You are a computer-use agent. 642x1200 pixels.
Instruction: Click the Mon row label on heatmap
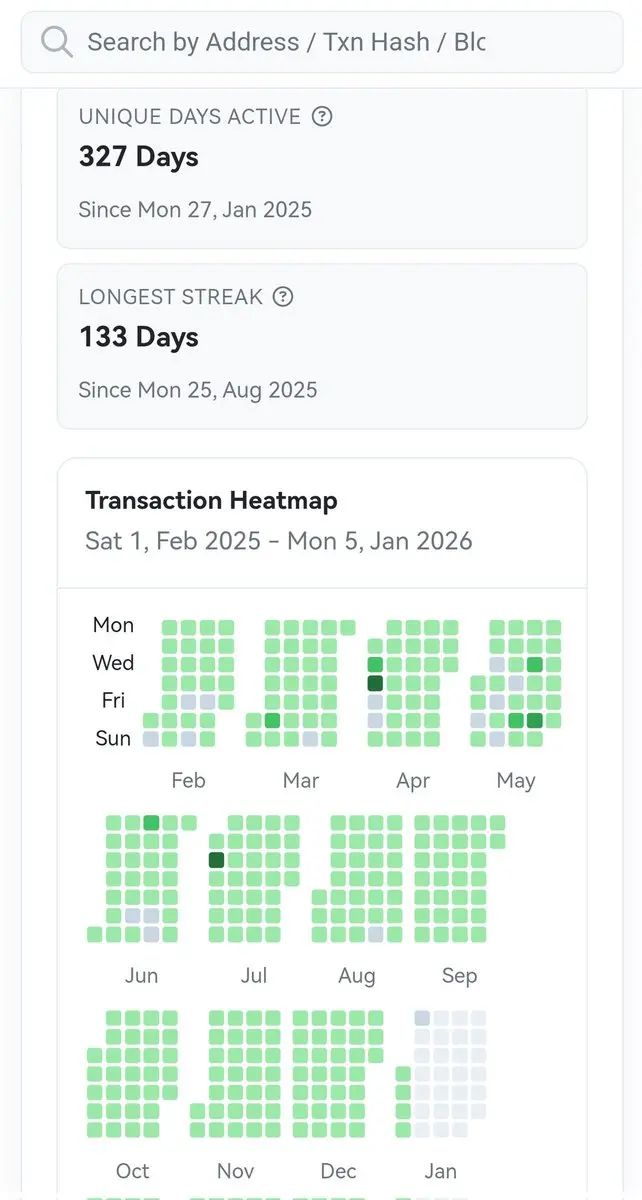coord(113,625)
